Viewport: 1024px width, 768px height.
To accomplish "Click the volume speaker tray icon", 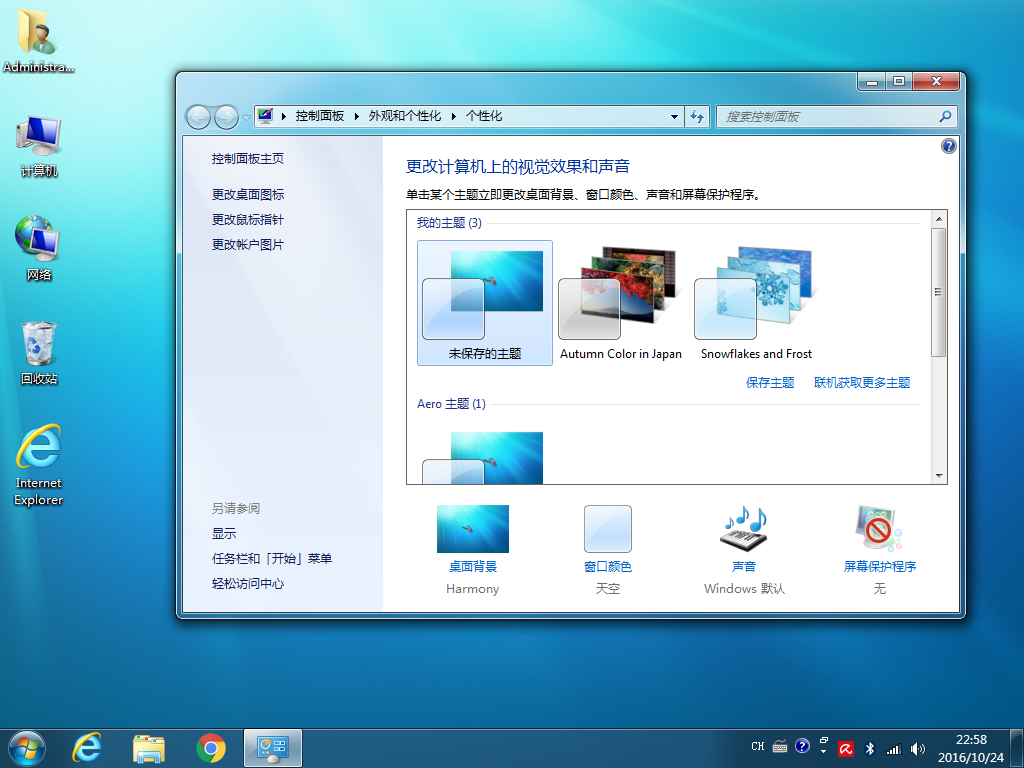I will click(x=917, y=749).
